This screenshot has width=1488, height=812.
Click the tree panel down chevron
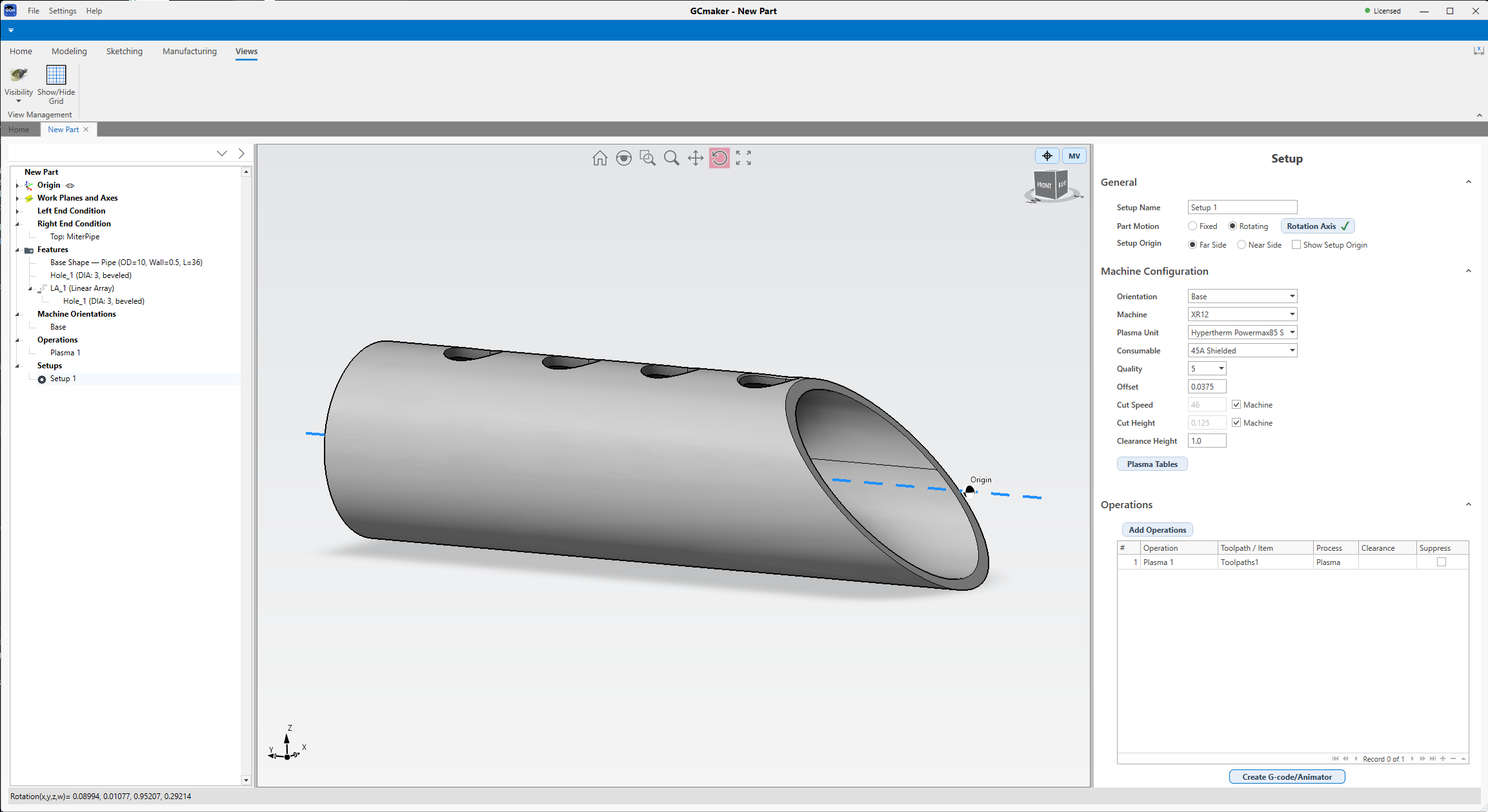pos(222,153)
